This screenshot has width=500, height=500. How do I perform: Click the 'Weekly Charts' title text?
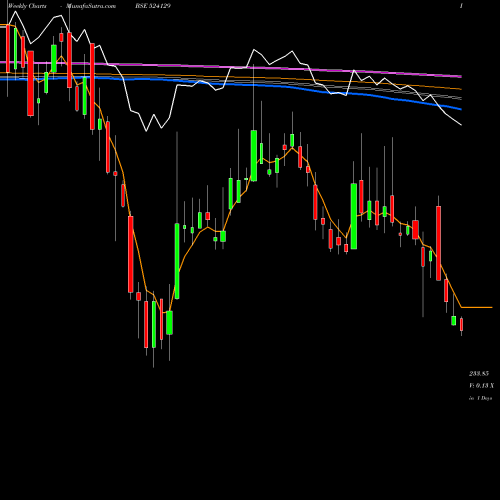[x=27, y=6]
